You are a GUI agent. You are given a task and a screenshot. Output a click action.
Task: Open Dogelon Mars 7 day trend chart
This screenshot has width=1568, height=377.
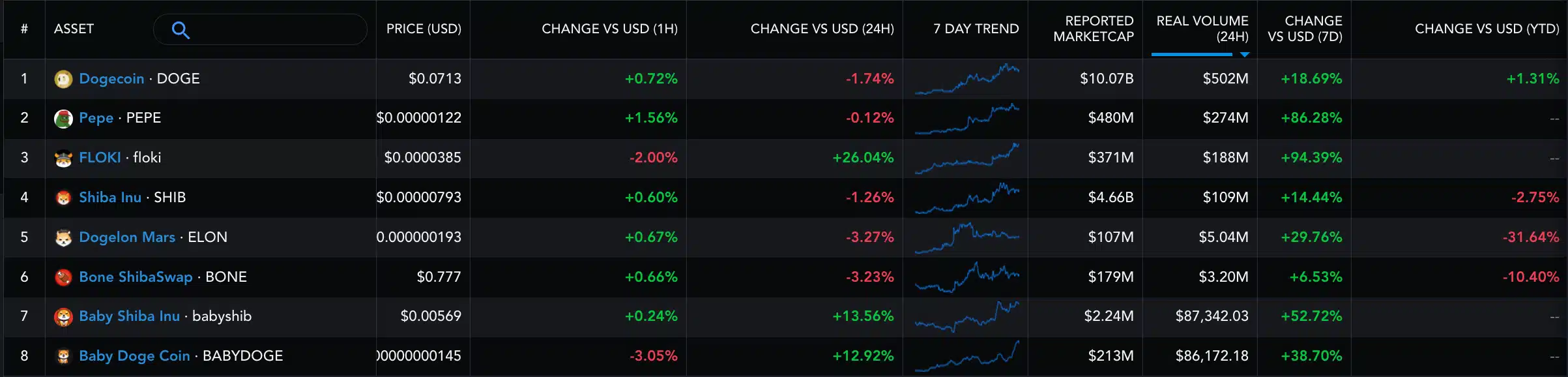(966, 237)
